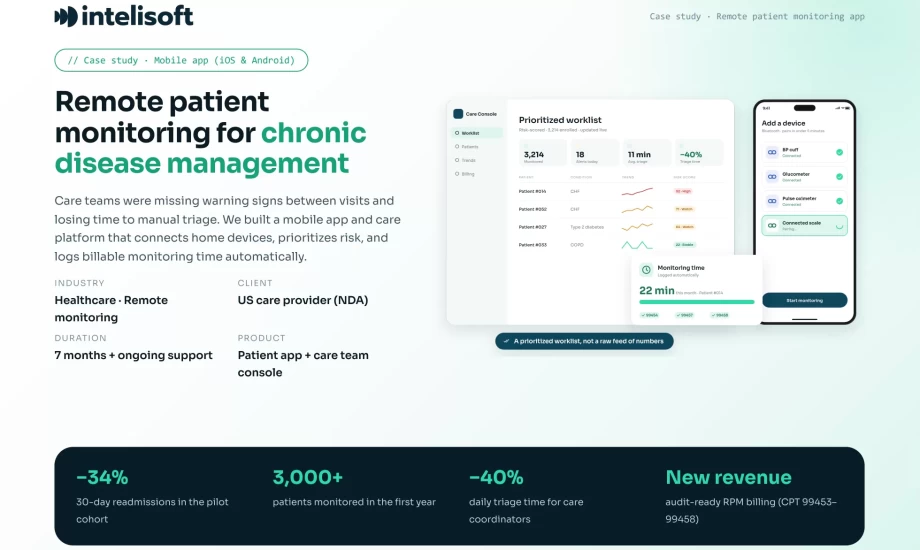Click the 99454 billing code chip
920x550 pixels.
coord(650,315)
